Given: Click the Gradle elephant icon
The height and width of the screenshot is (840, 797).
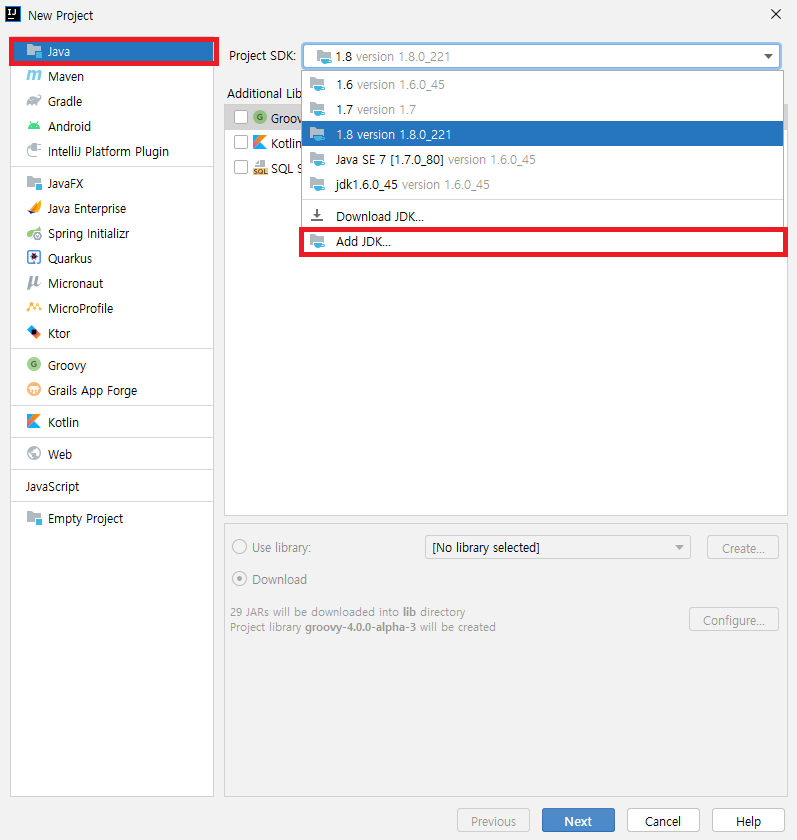Looking at the screenshot, I should (34, 101).
